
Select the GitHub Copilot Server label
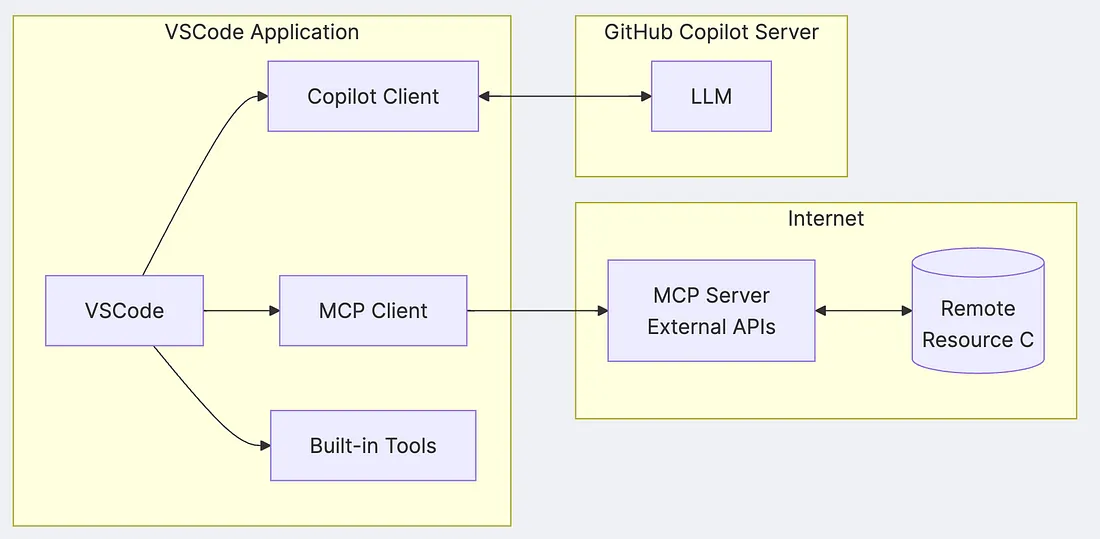click(711, 32)
